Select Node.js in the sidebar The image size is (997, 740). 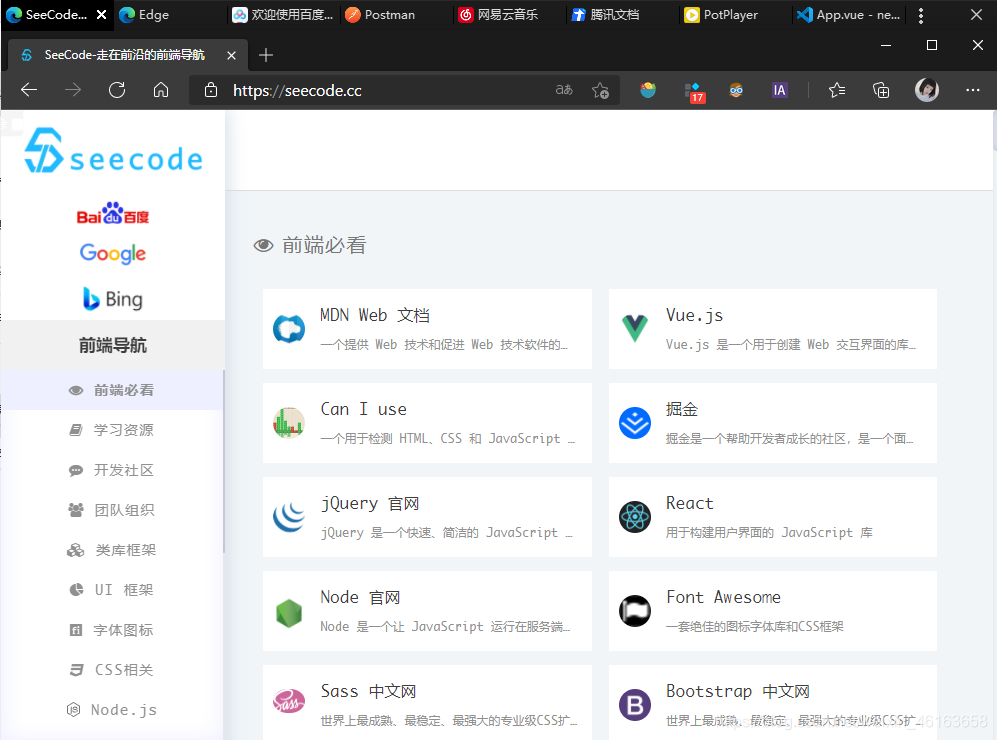(112, 710)
